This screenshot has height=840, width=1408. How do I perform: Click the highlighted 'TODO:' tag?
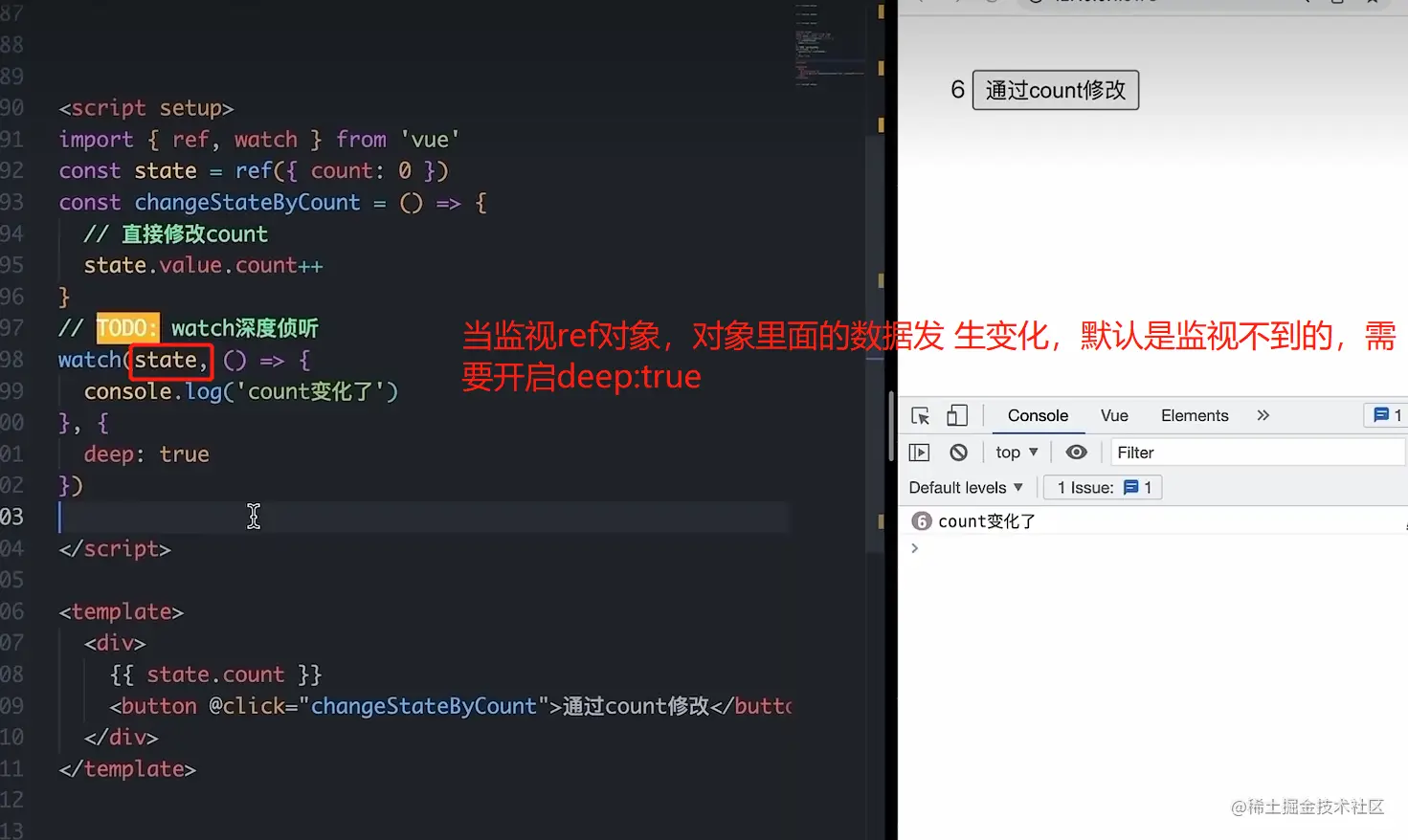click(x=127, y=328)
